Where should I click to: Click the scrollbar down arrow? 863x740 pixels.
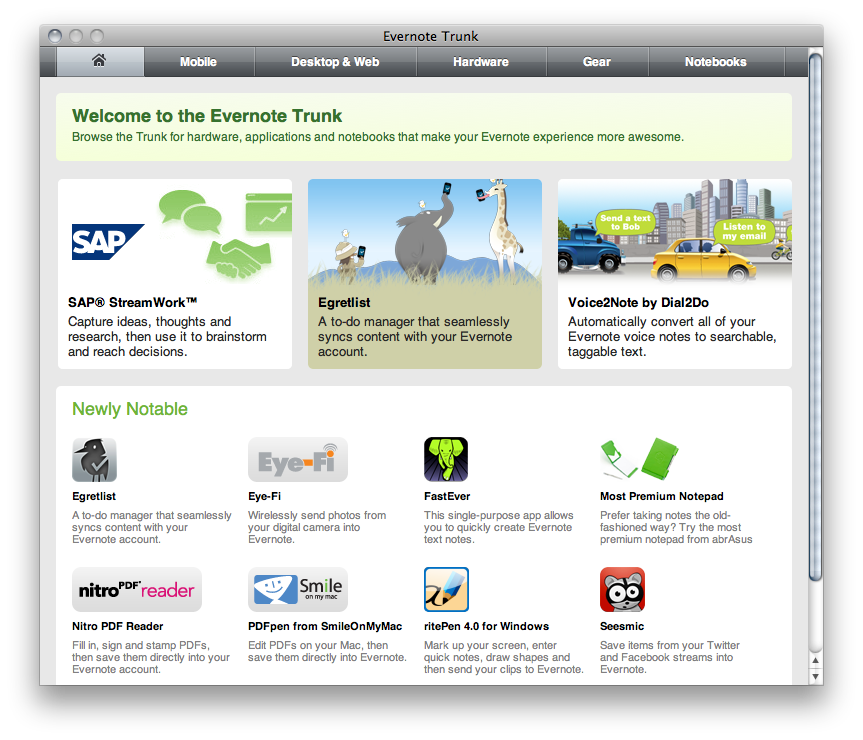click(816, 677)
